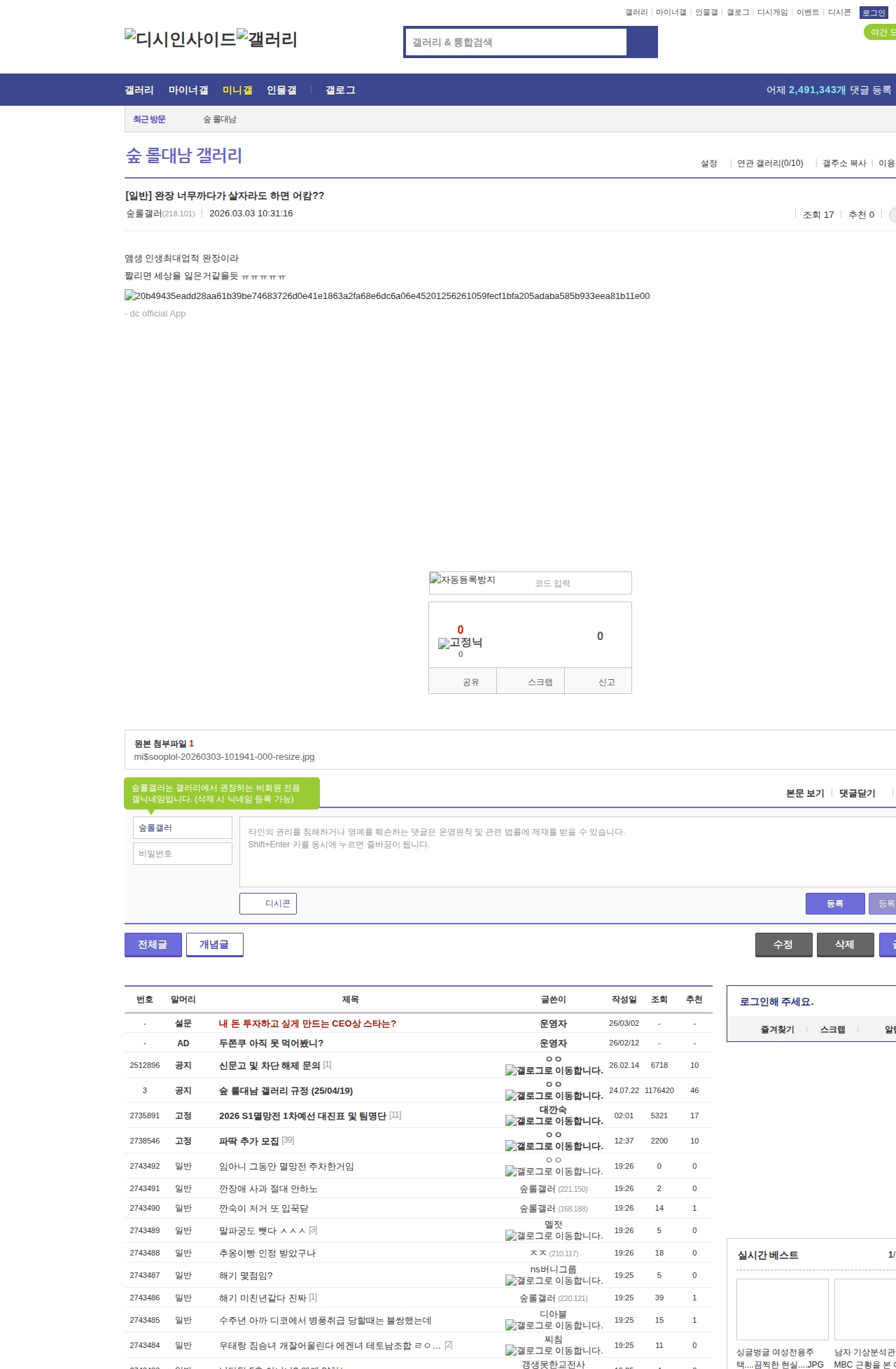
Task: Click 등록 to submit the comment
Action: [x=834, y=904]
